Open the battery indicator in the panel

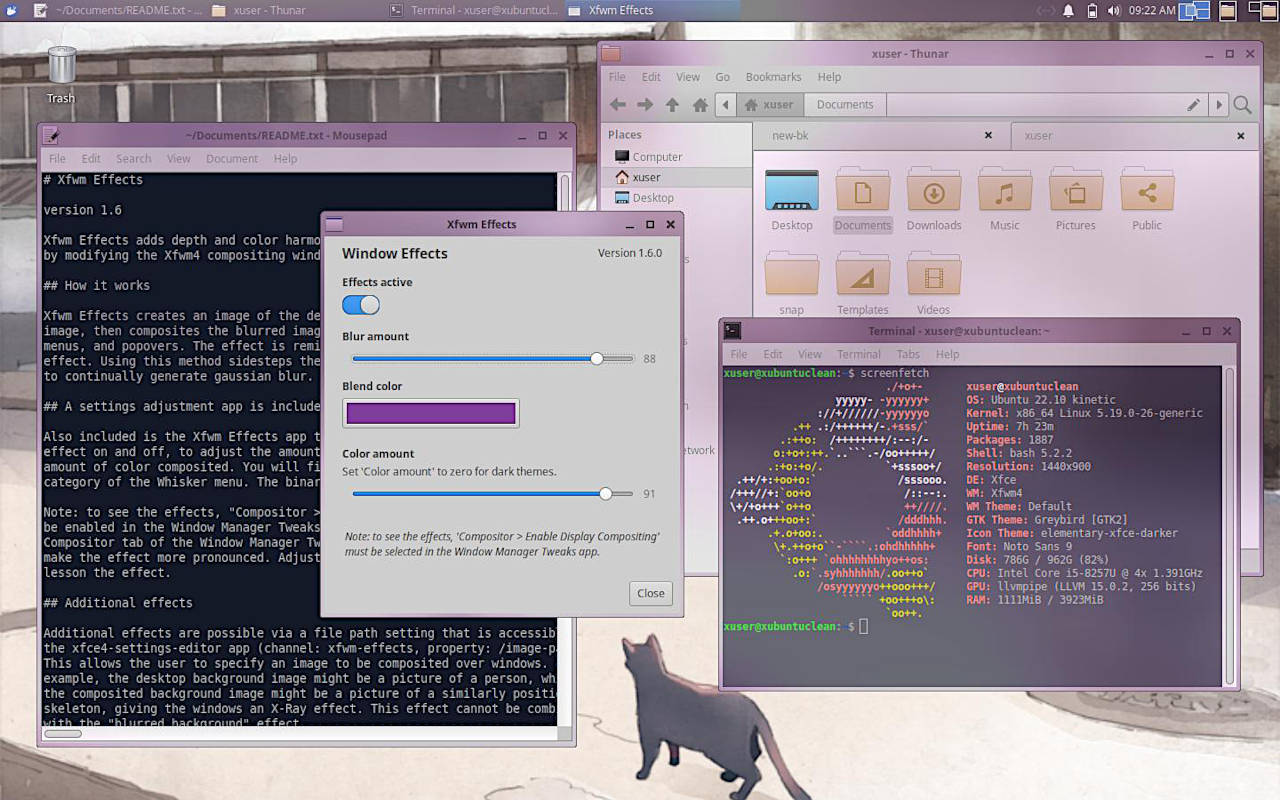pyautogui.click(x=1092, y=10)
